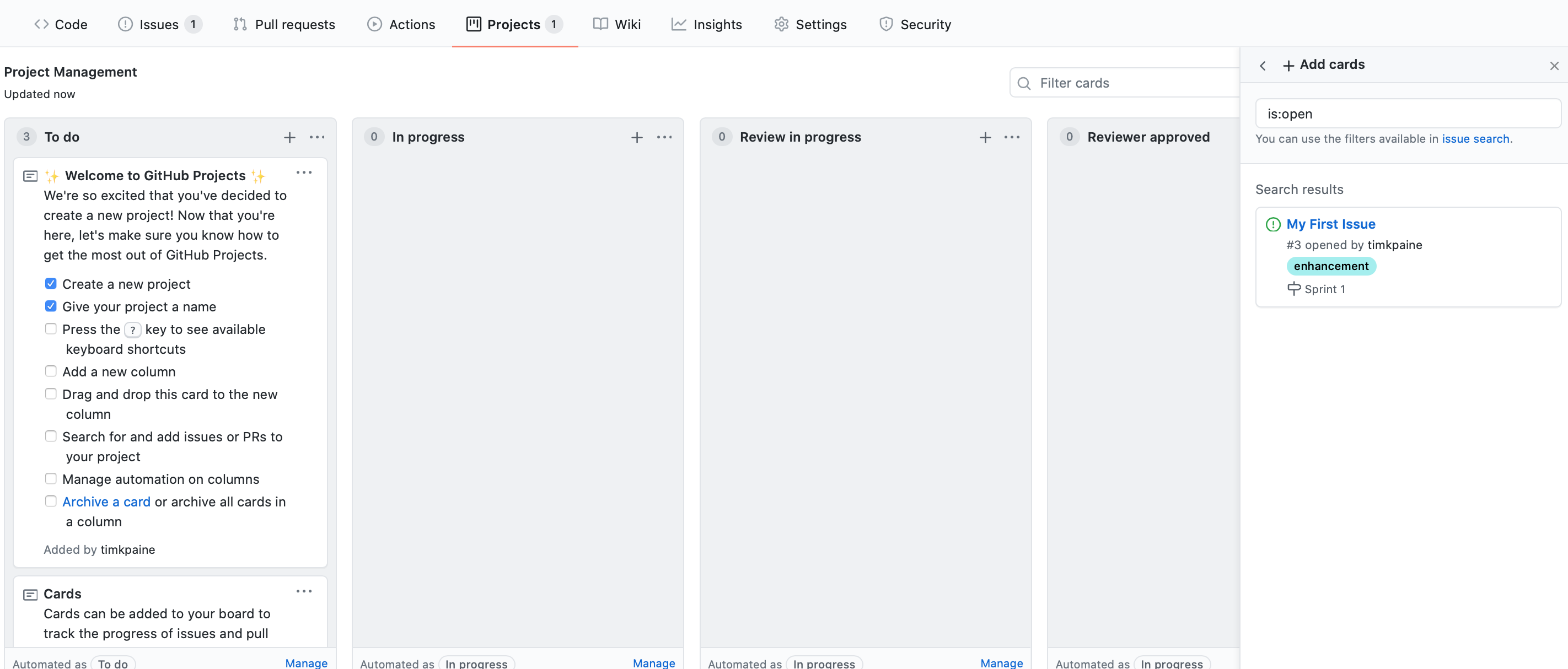
Task: Check Drag and drop this card task
Action: 51,393
